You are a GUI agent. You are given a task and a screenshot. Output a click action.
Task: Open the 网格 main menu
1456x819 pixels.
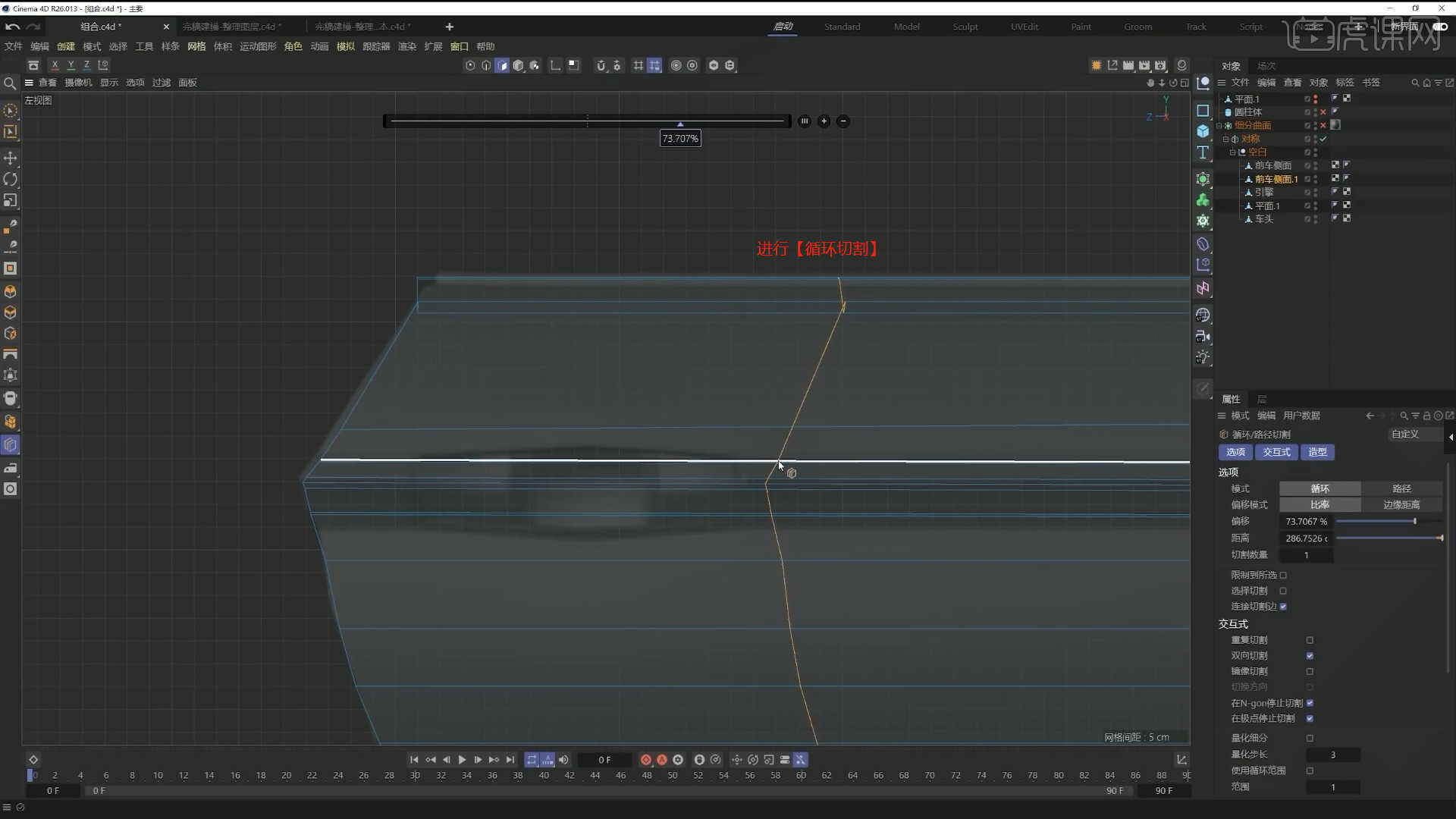196,46
